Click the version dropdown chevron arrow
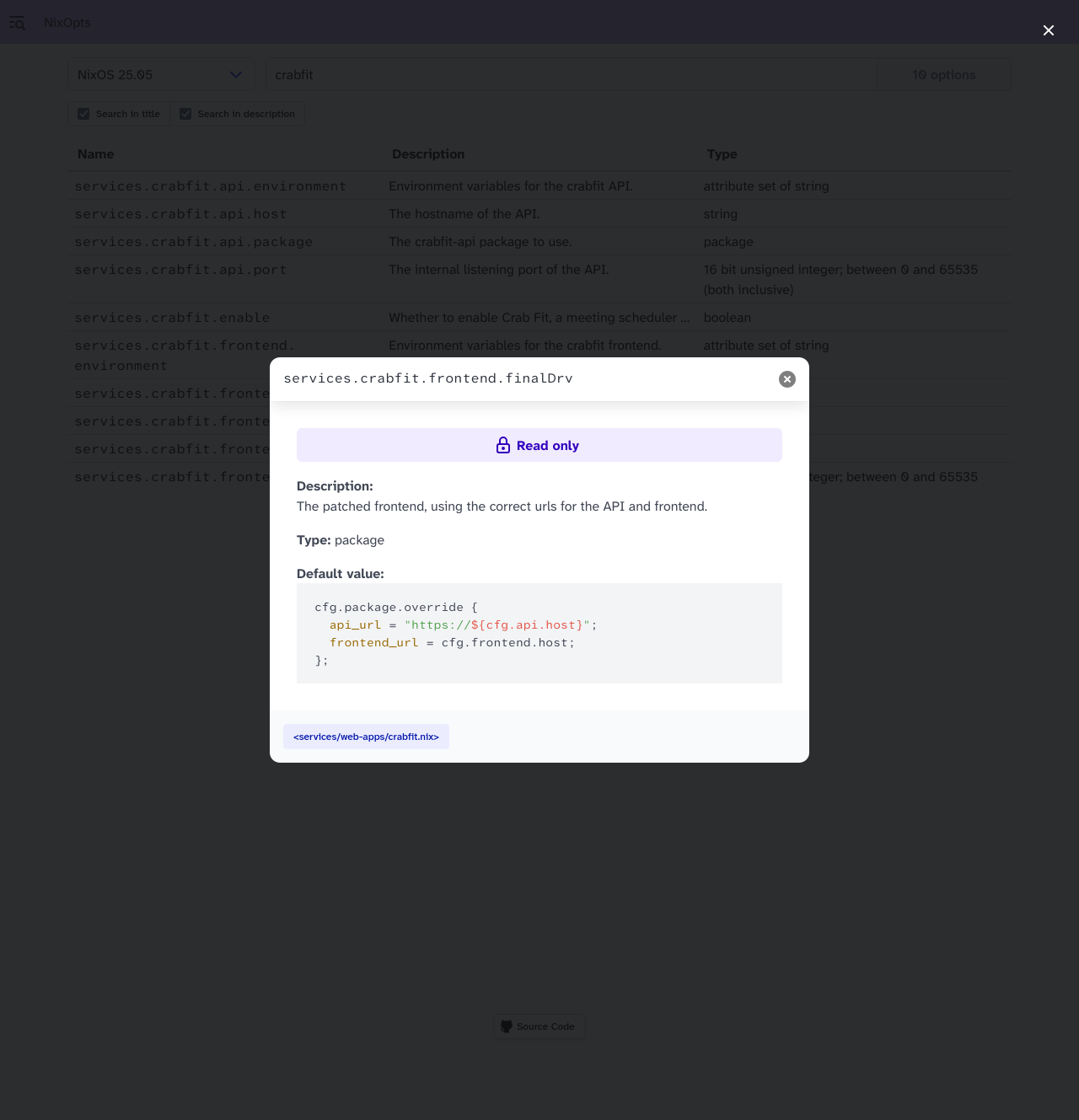The width and height of the screenshot is (1079, 1120). (x=236, y=75)
